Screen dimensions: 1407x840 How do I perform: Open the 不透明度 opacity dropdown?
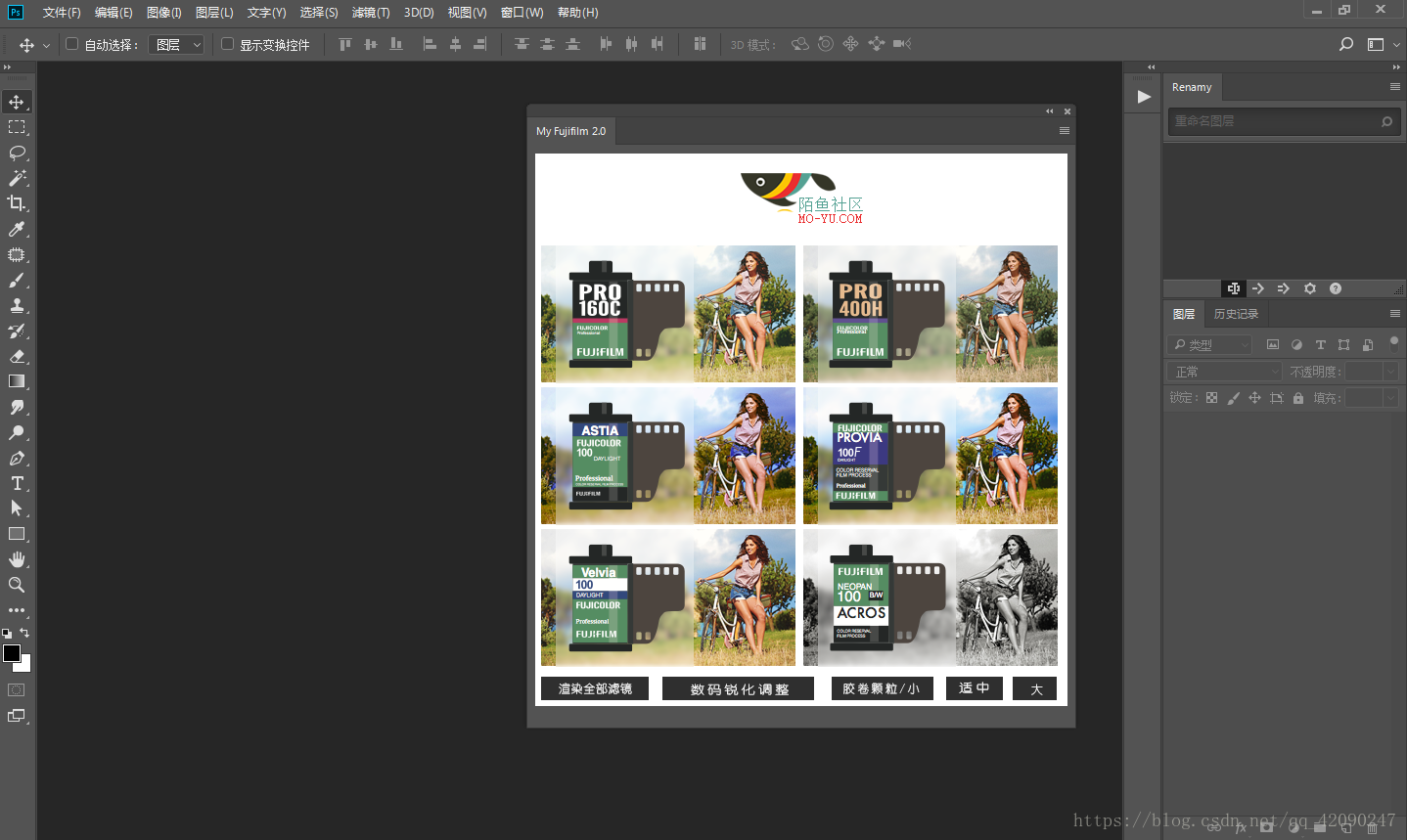1390,372
